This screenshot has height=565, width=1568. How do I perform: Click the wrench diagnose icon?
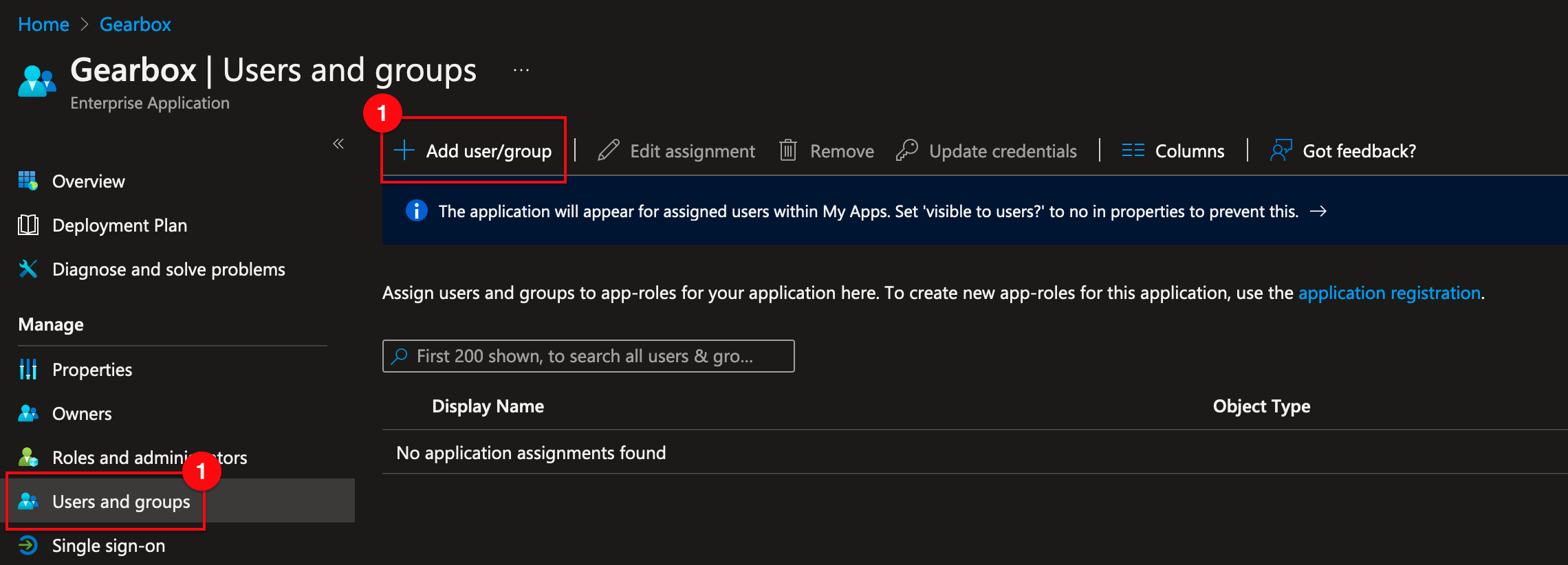pyautogui.click(x=28, y=269)
